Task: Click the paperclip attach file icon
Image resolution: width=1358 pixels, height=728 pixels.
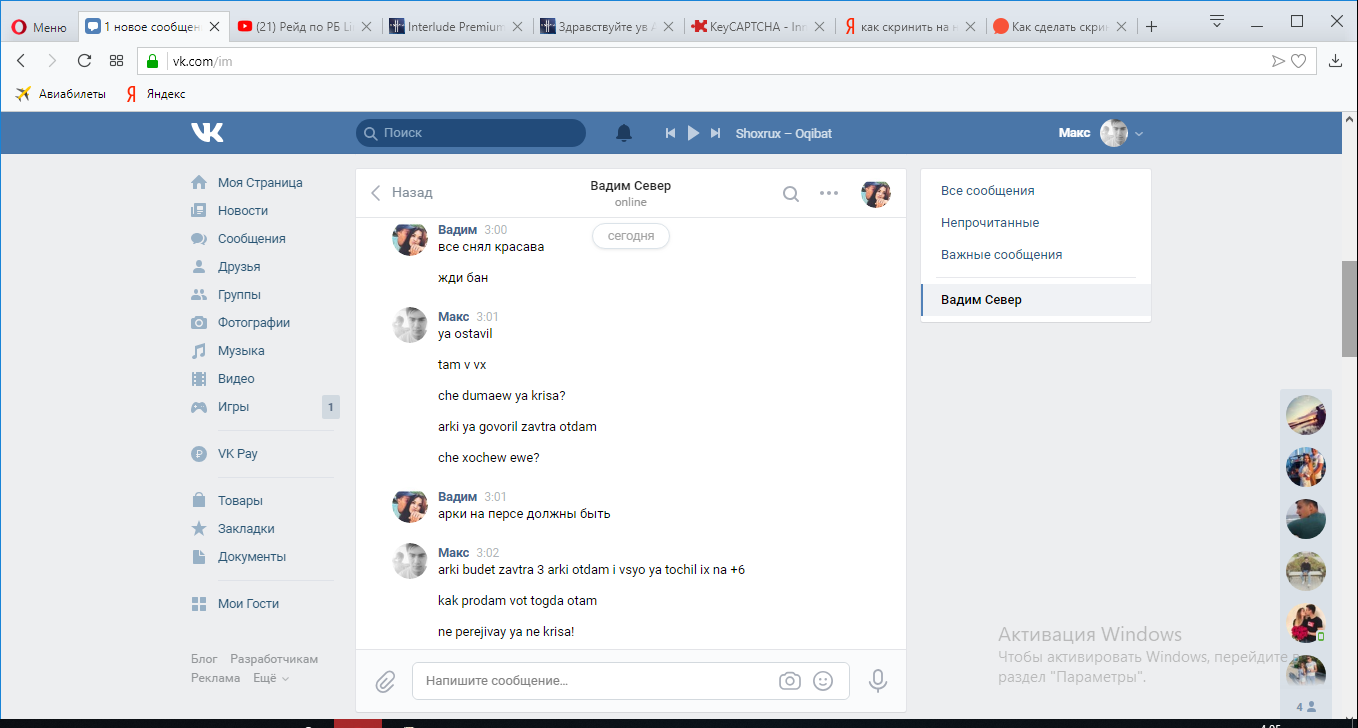Action: (x=385, y=681)
